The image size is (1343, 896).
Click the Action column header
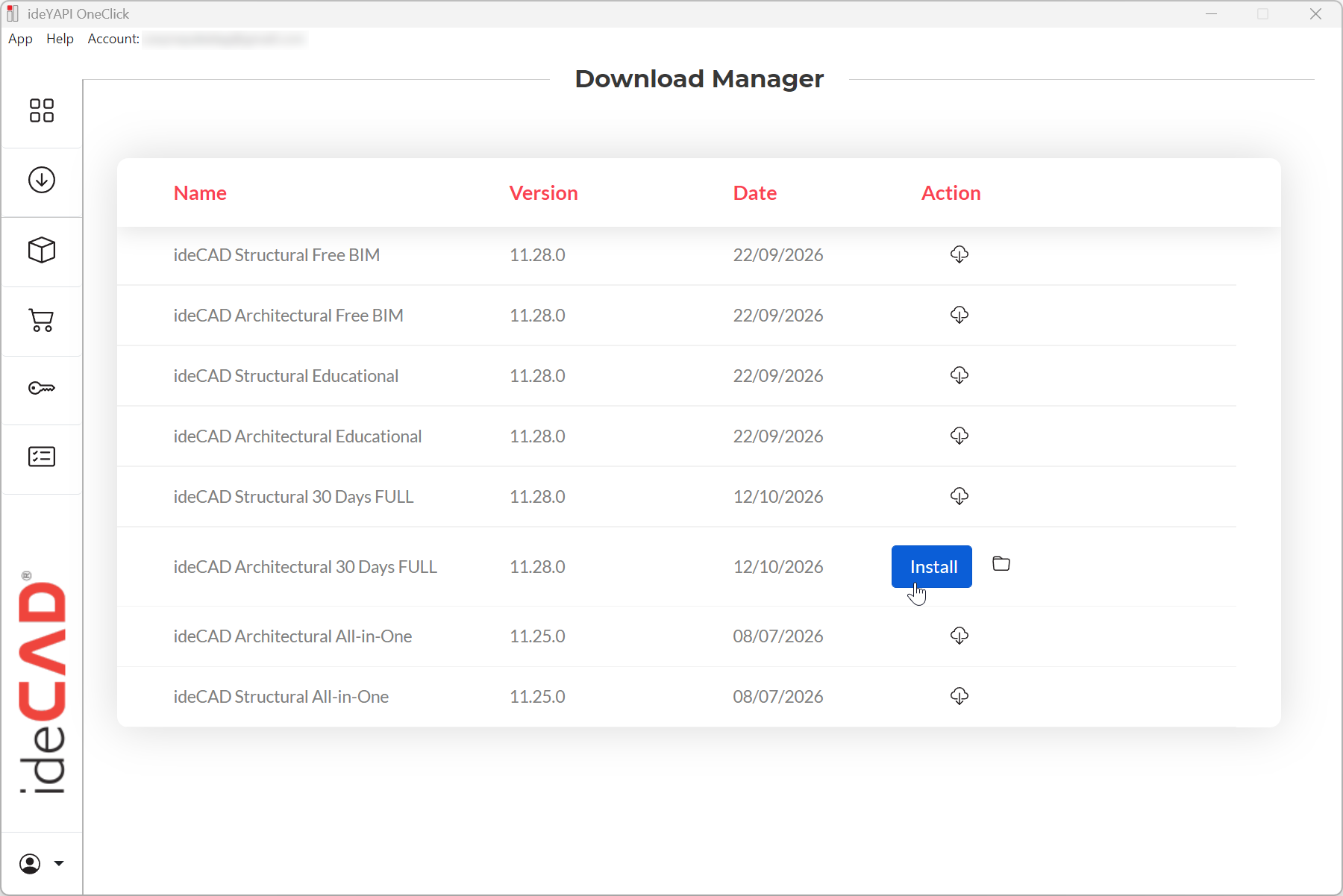951,193
